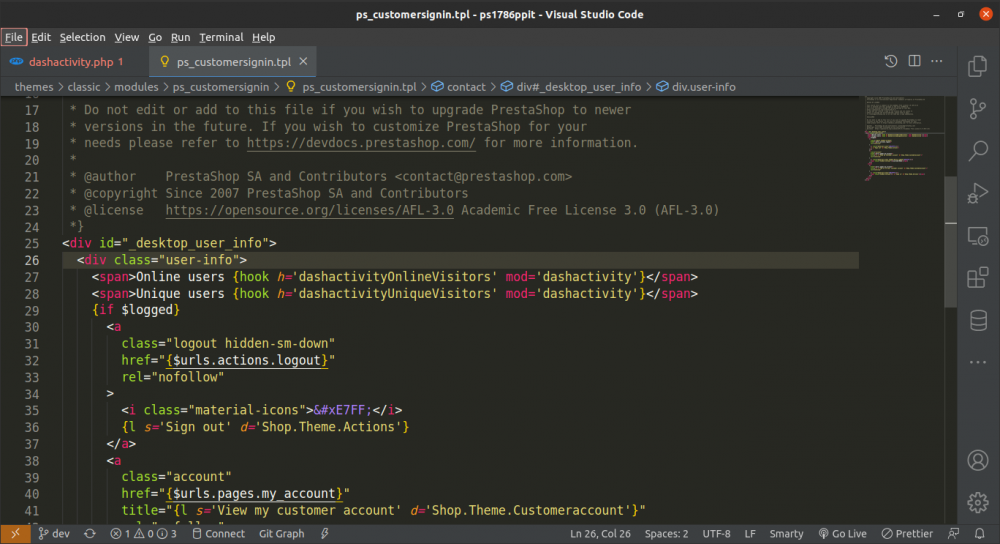This screenshot has width=1000, height=544.
Task: Open the Manage gear icon
Action: point(978,502)
